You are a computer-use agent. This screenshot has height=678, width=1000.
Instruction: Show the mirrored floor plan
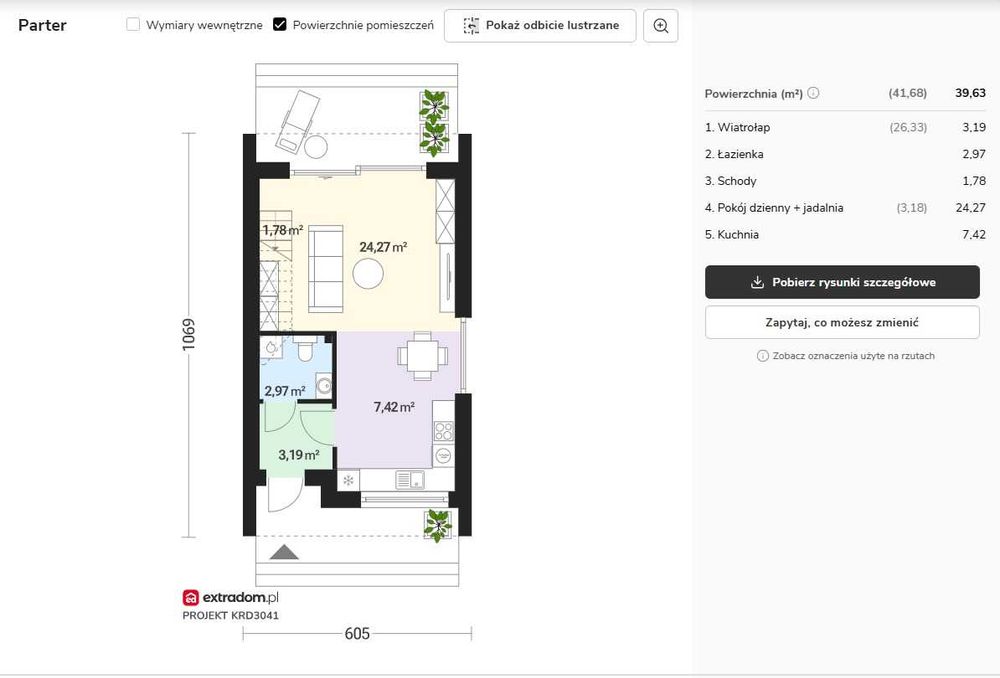click(540, 26)
